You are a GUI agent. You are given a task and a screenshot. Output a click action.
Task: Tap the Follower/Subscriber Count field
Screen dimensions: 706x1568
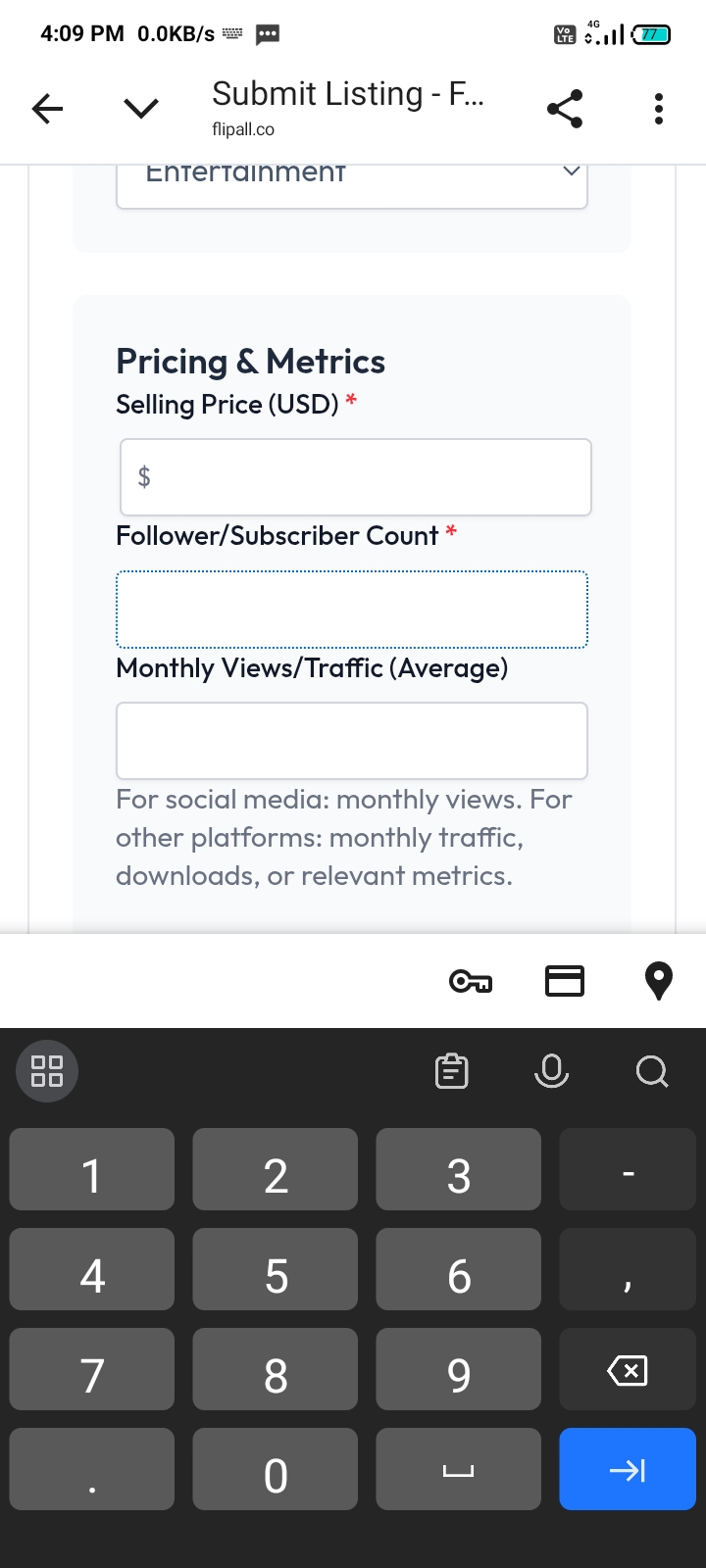click(x=351, y=610)
